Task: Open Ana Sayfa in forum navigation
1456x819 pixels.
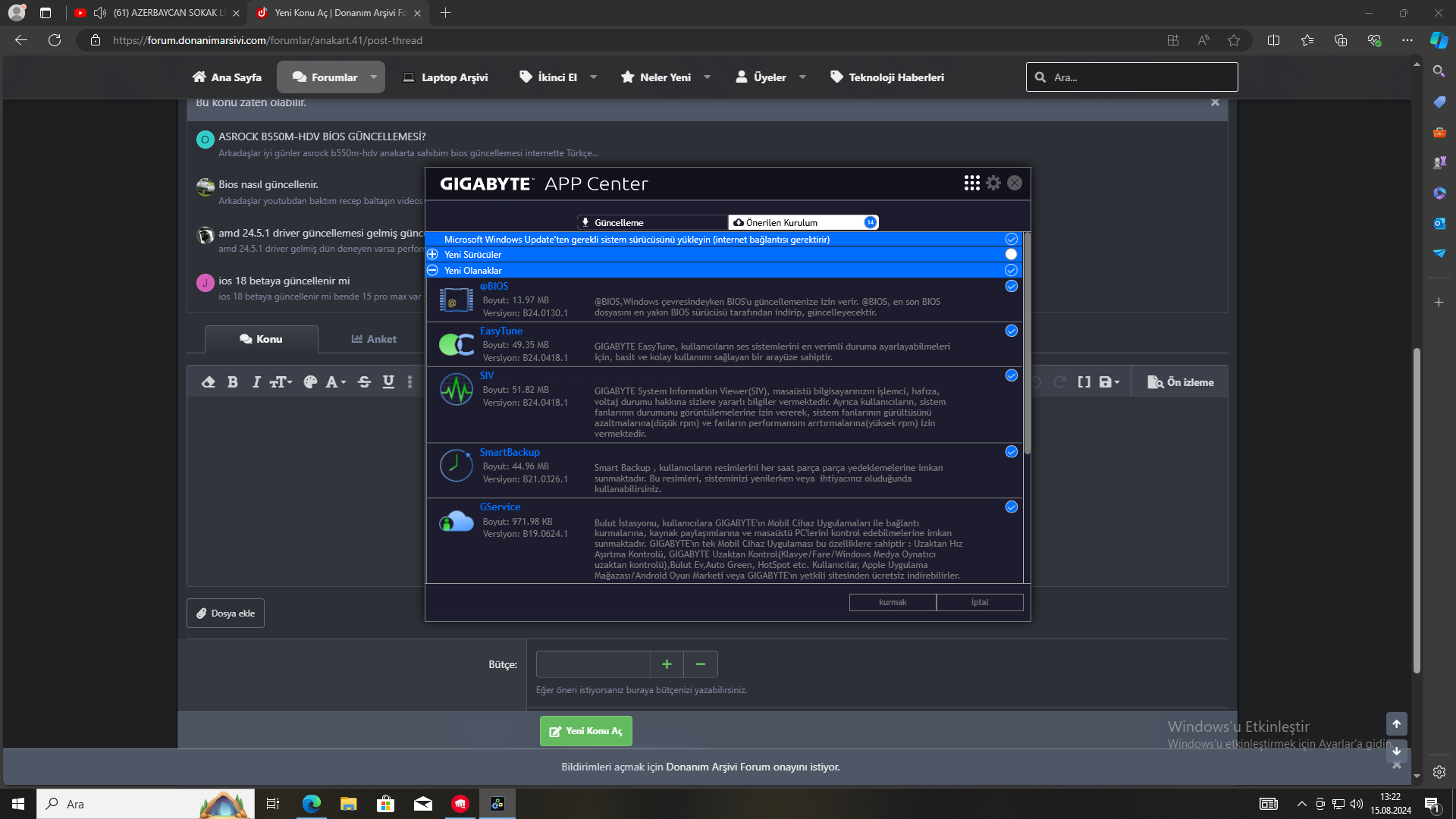Action: pos(227,77)
